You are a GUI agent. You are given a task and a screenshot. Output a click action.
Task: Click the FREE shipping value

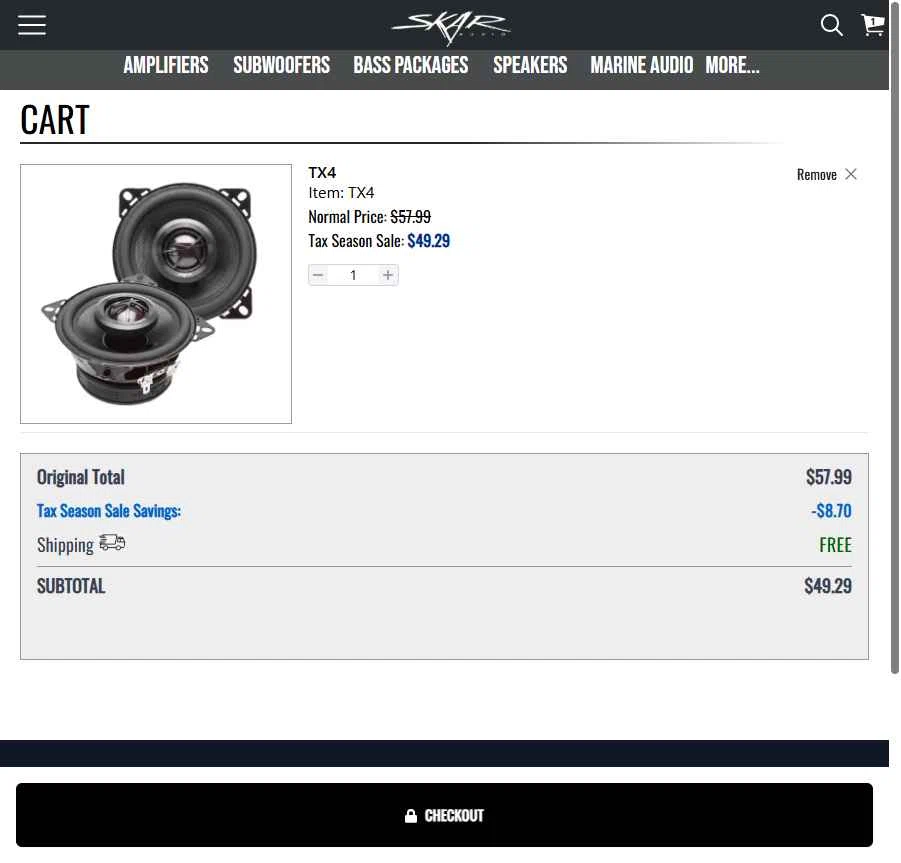tap(835, 545)
